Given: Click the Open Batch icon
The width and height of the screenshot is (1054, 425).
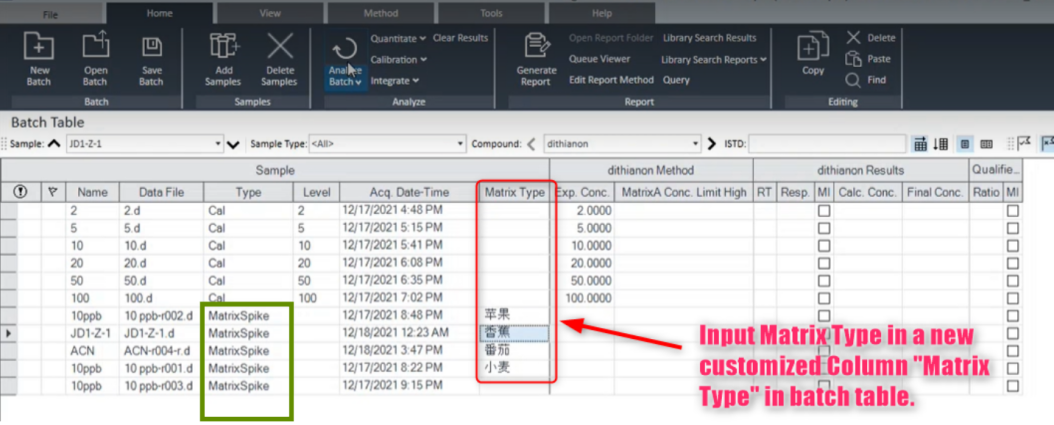Looking at the screenshot, I should click(x=95, y=46).
